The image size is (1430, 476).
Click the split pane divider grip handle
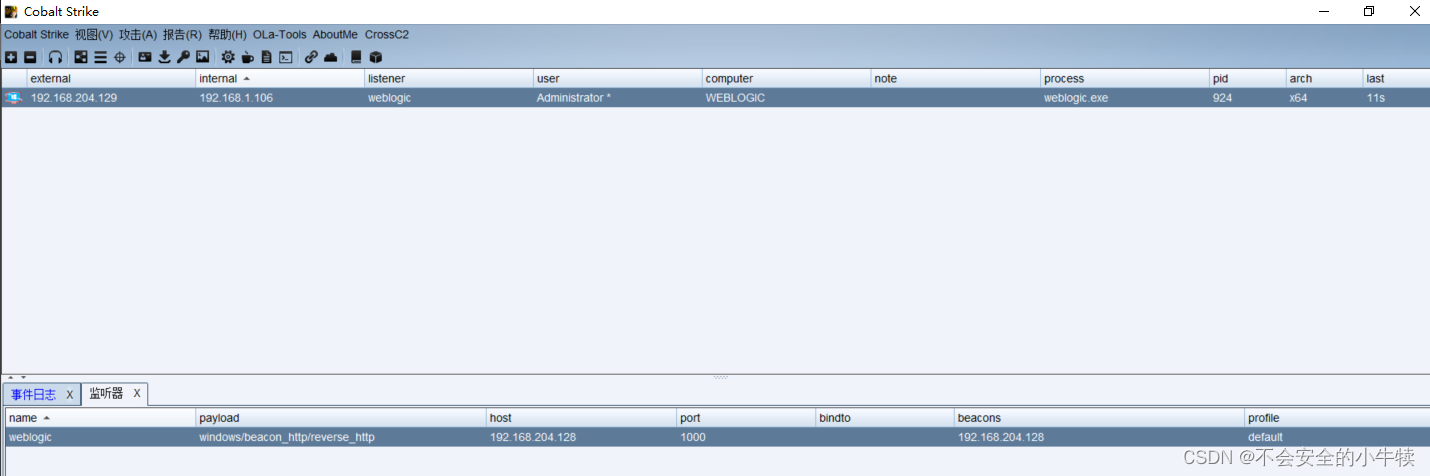click(x=720, y=377)
